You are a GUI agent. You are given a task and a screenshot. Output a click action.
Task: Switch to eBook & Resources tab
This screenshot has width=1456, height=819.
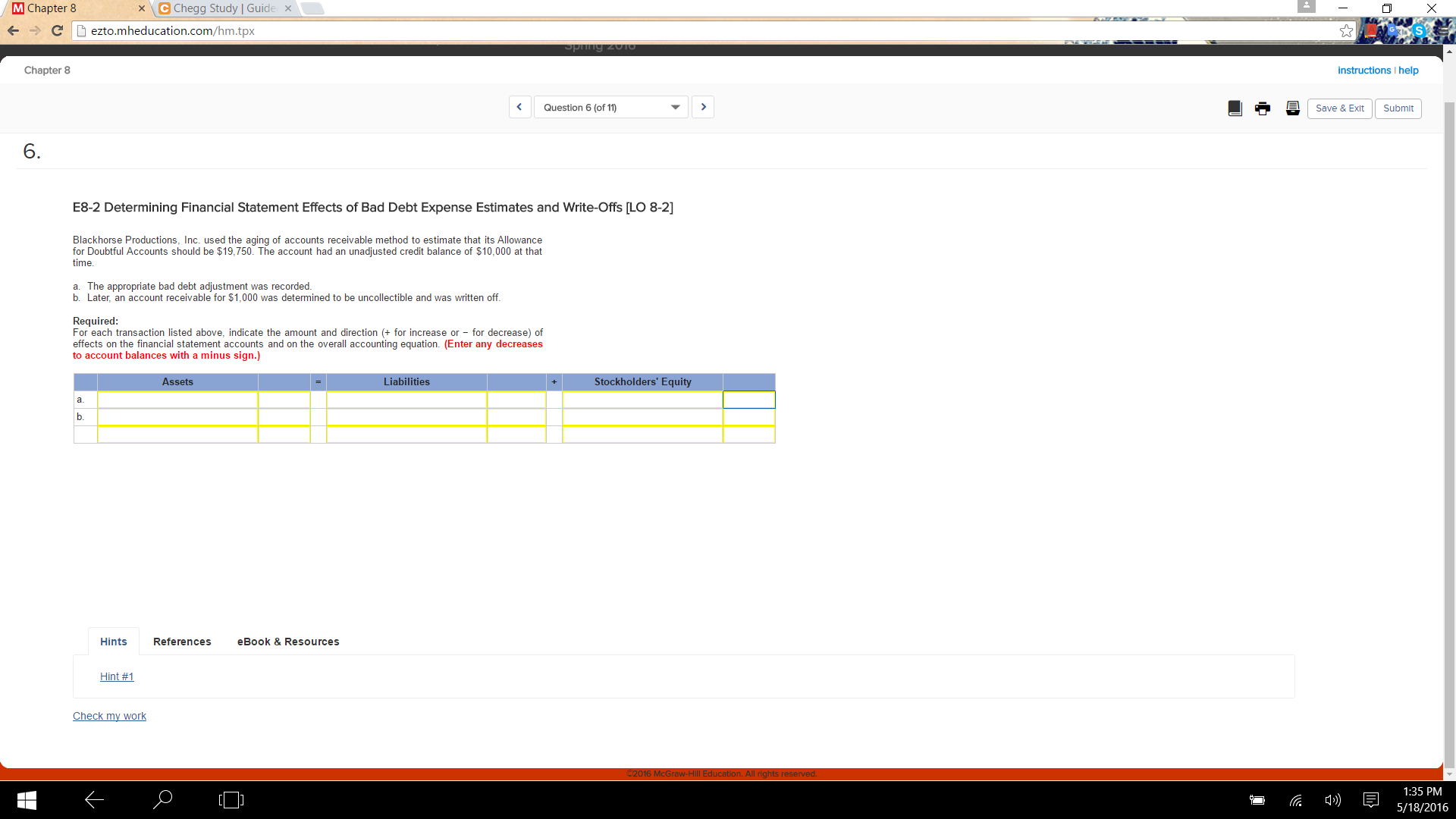click(x=288, y=642)
